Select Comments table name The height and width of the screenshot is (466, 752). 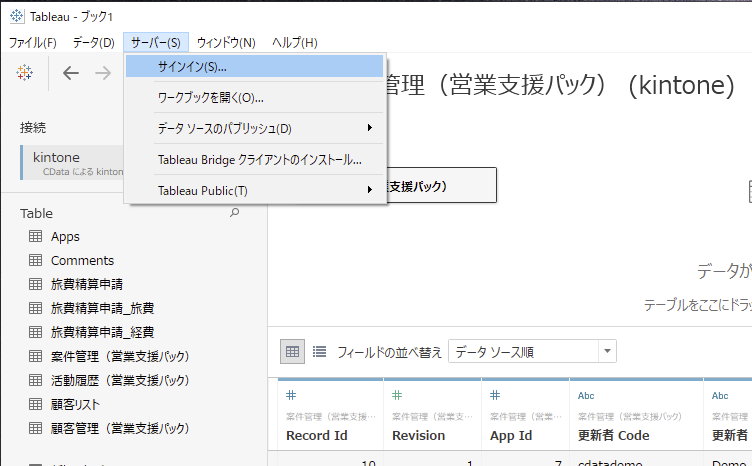(82, 260)
